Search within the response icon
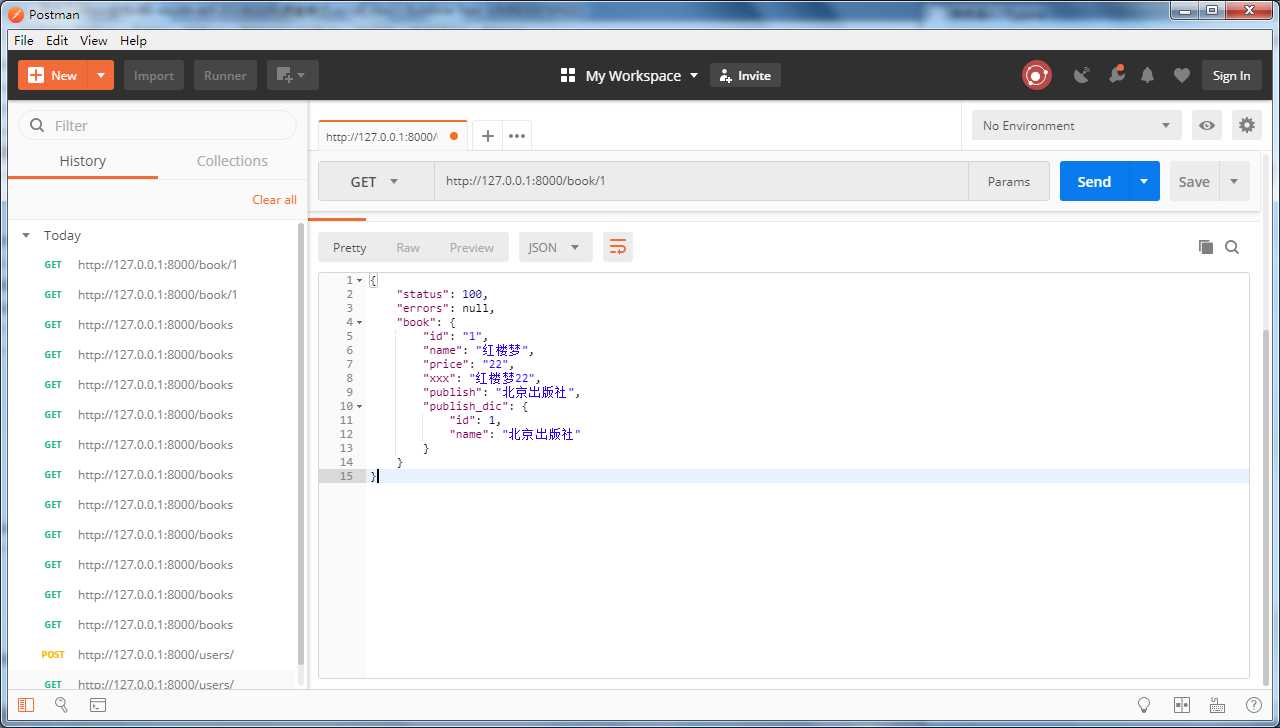The height and width of the screenshot is (728, 1280). 1232,247
